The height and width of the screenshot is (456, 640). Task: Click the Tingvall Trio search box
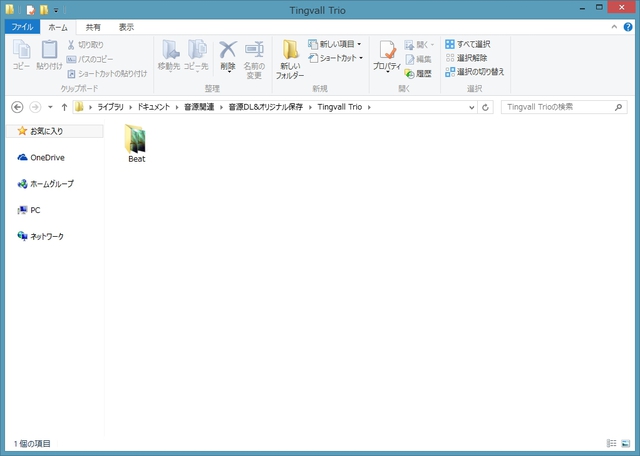coord(555,107)
